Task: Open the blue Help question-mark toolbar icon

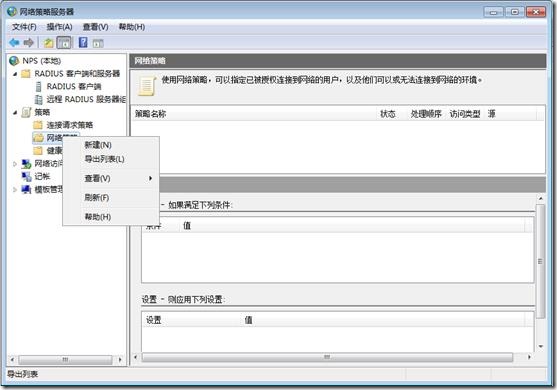Action: [83, 43]
